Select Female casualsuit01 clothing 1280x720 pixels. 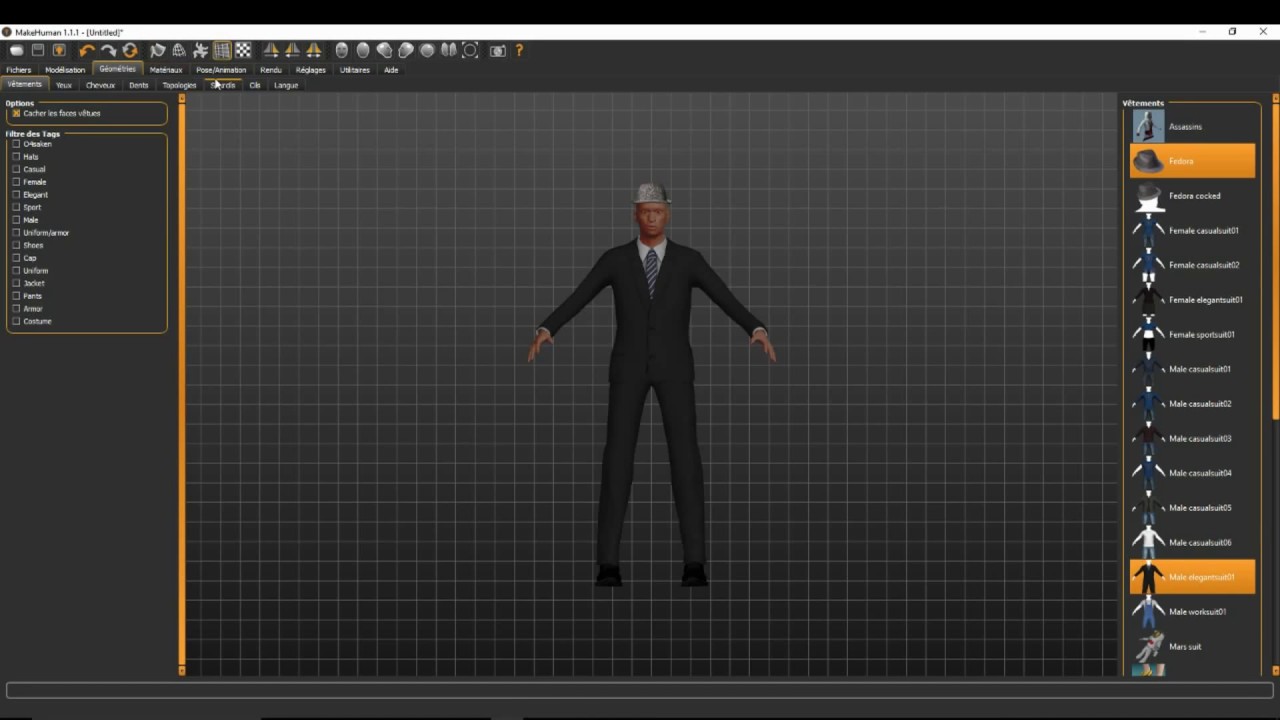point(1192,230)
